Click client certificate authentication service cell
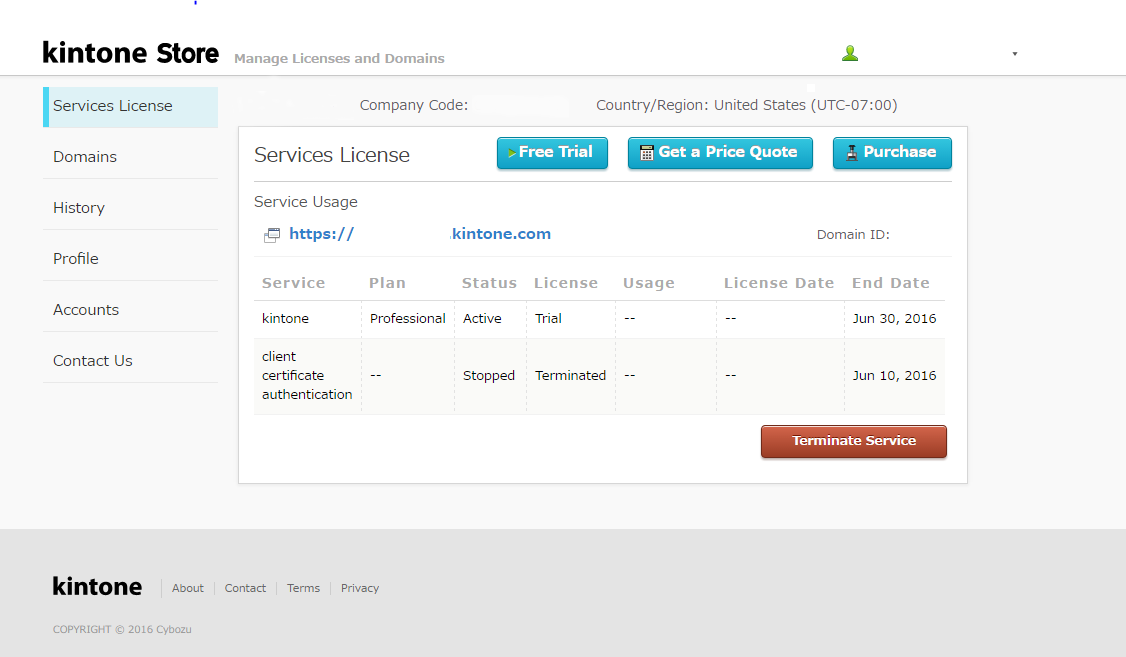1126x657 pixels. [x=307, y=376]
